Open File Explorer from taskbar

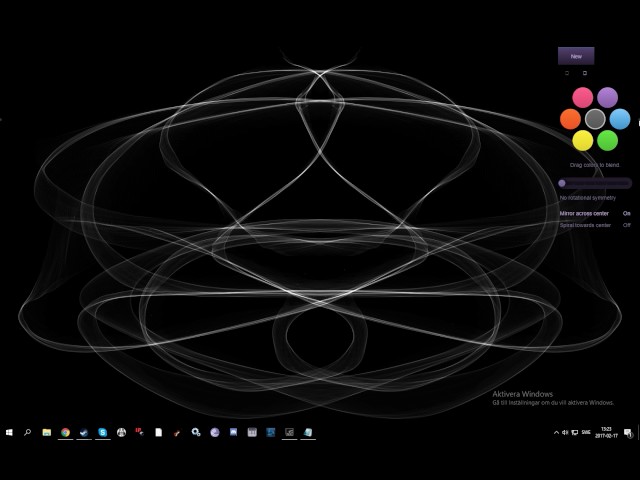tap(47, 432)
